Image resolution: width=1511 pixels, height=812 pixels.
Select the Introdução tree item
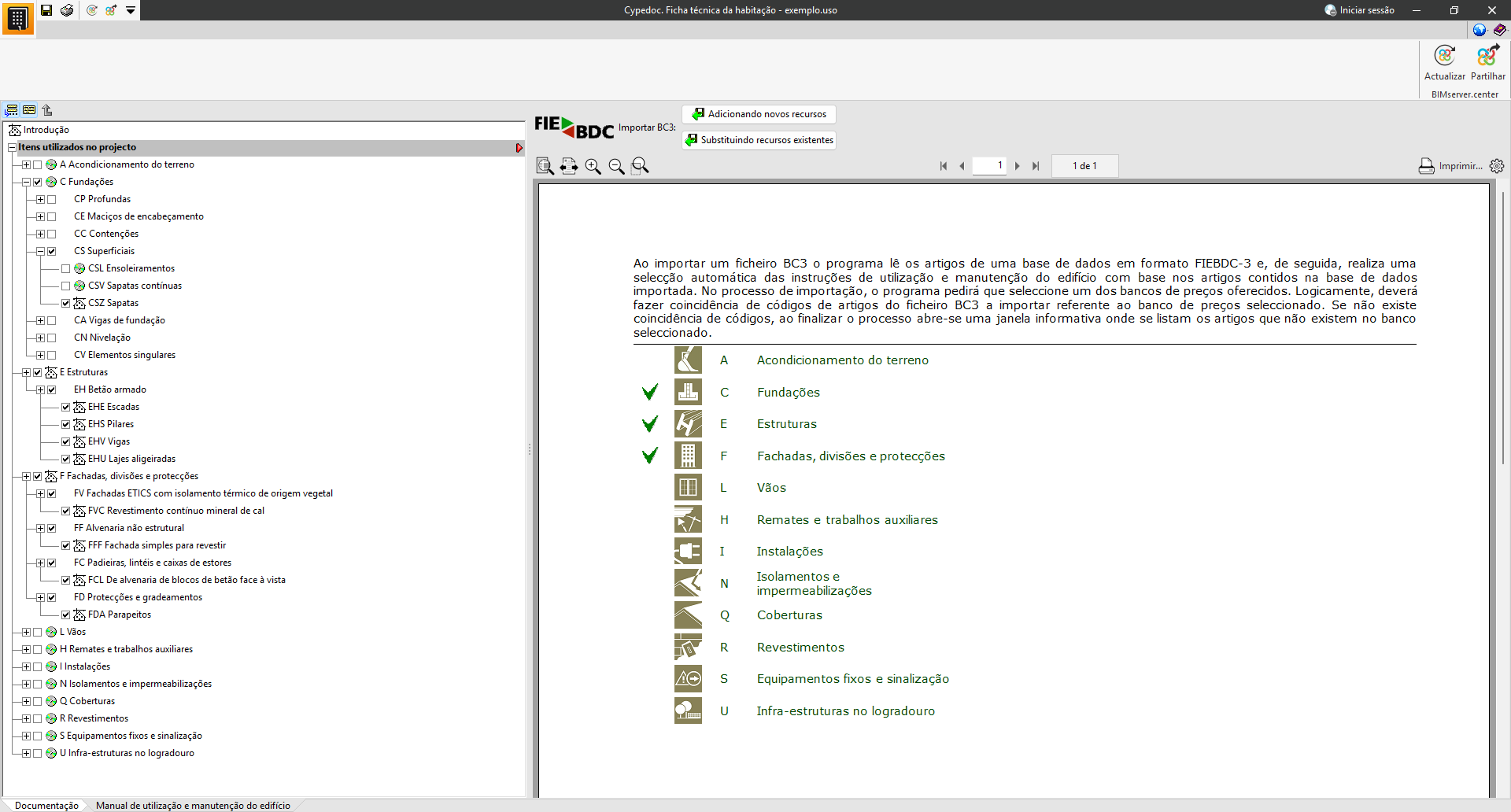46,131
